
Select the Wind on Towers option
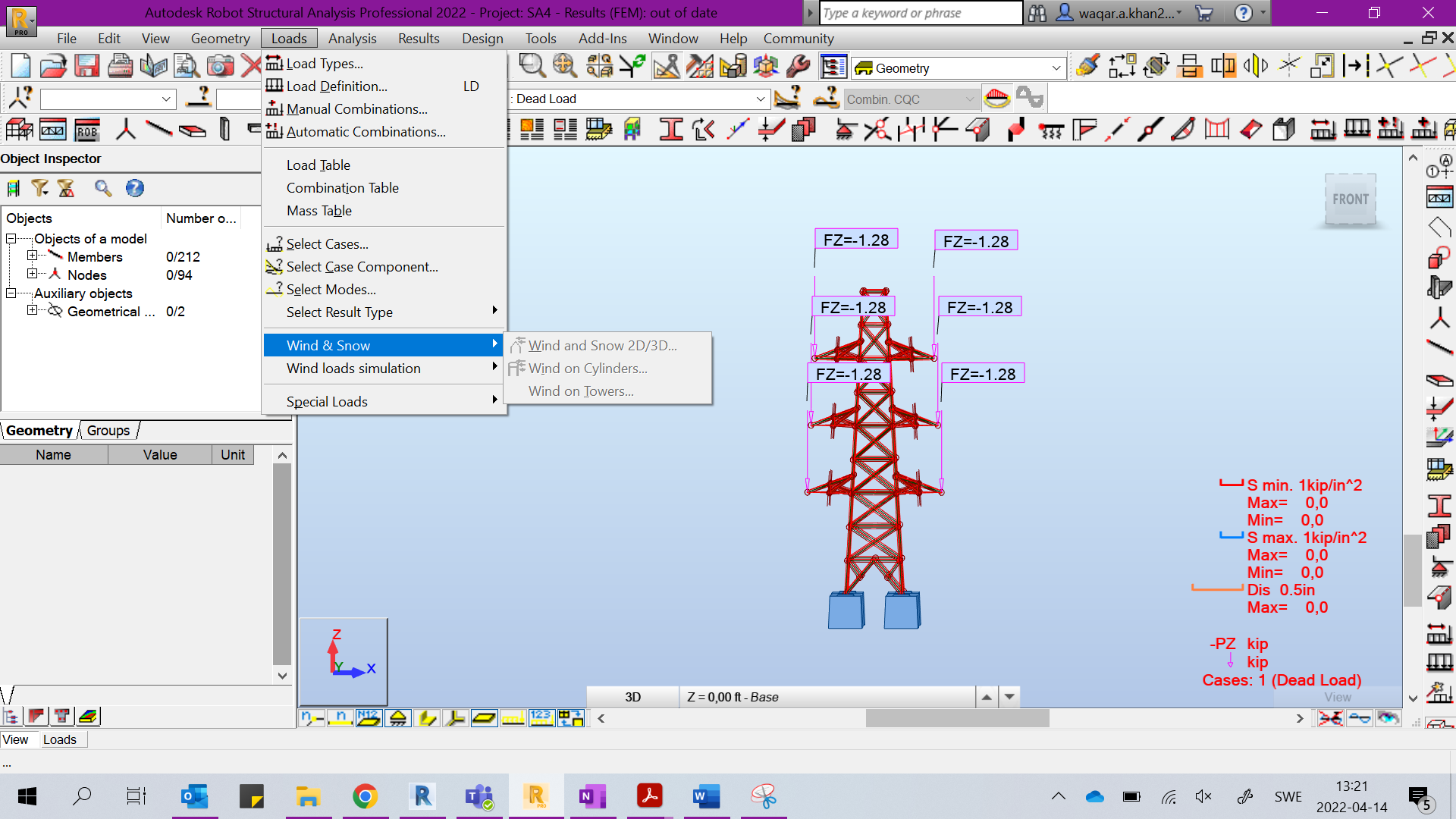[582, 391]
